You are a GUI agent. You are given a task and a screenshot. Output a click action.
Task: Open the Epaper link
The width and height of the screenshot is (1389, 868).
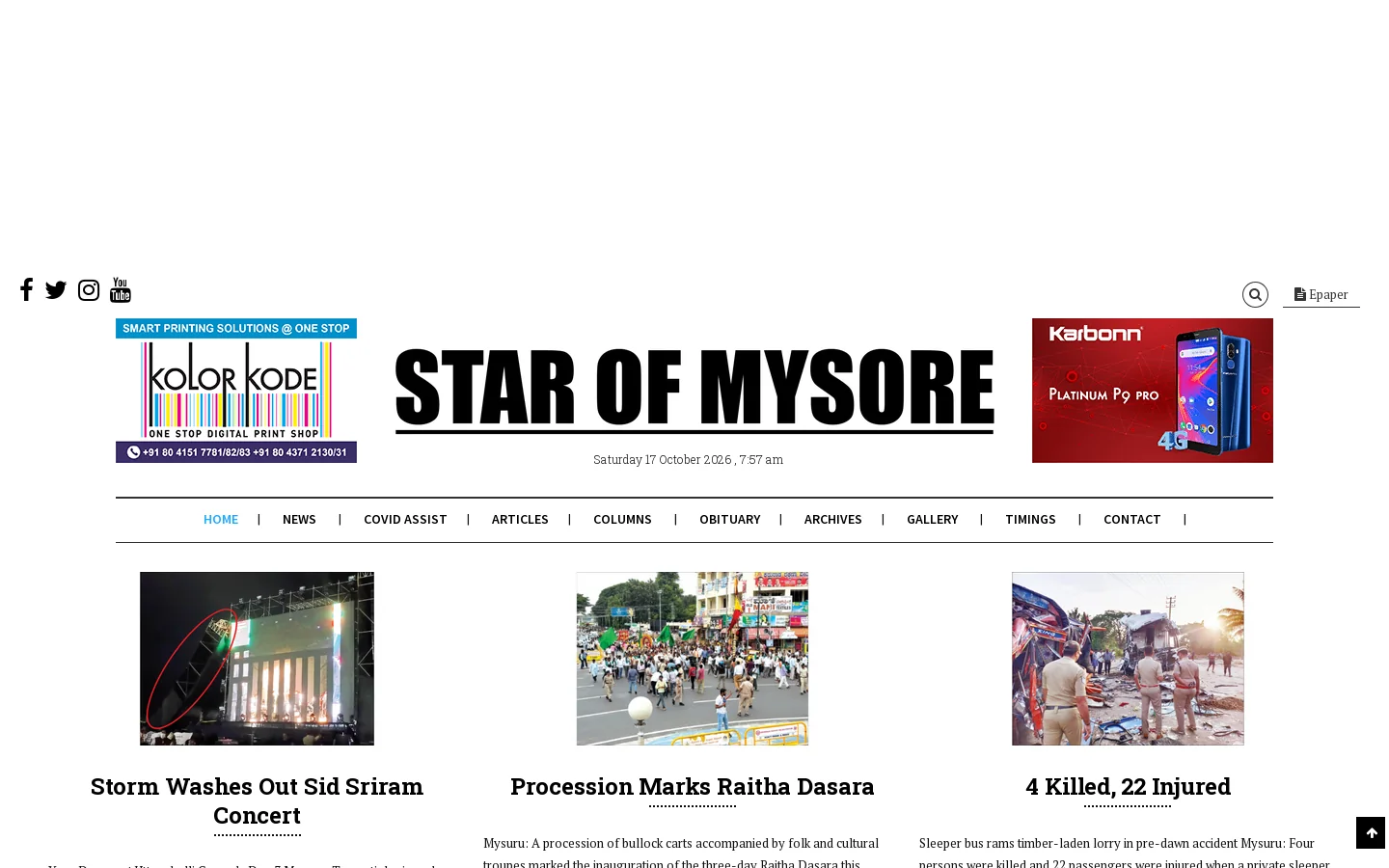click(1321, 294)
